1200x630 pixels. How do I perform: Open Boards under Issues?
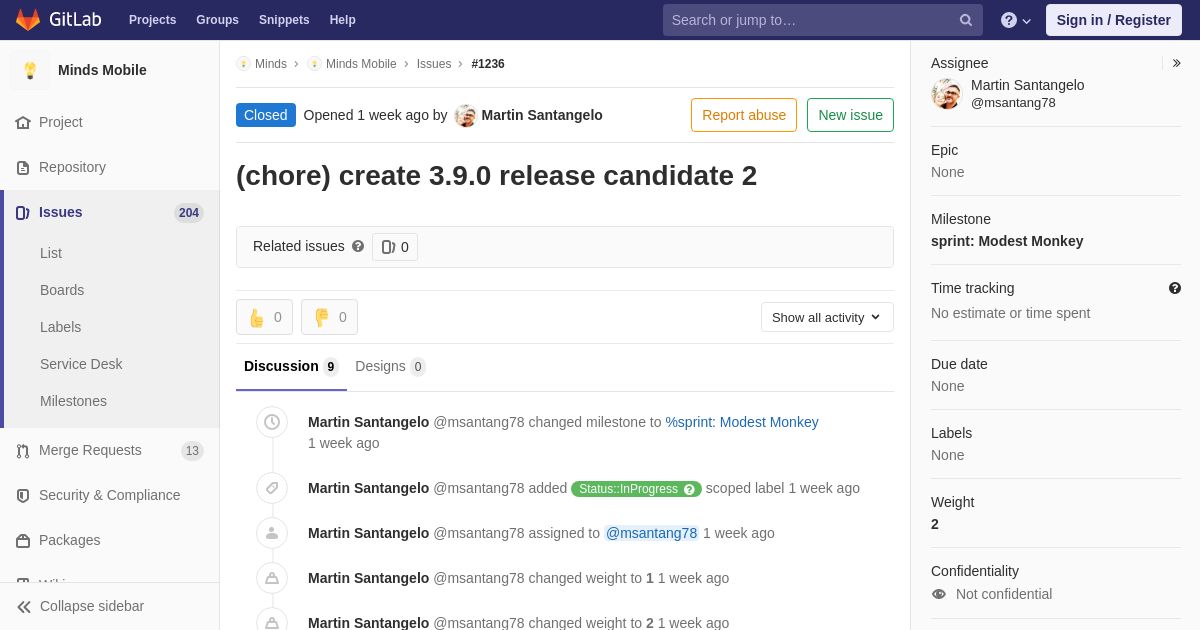click(x=62, y=290)
